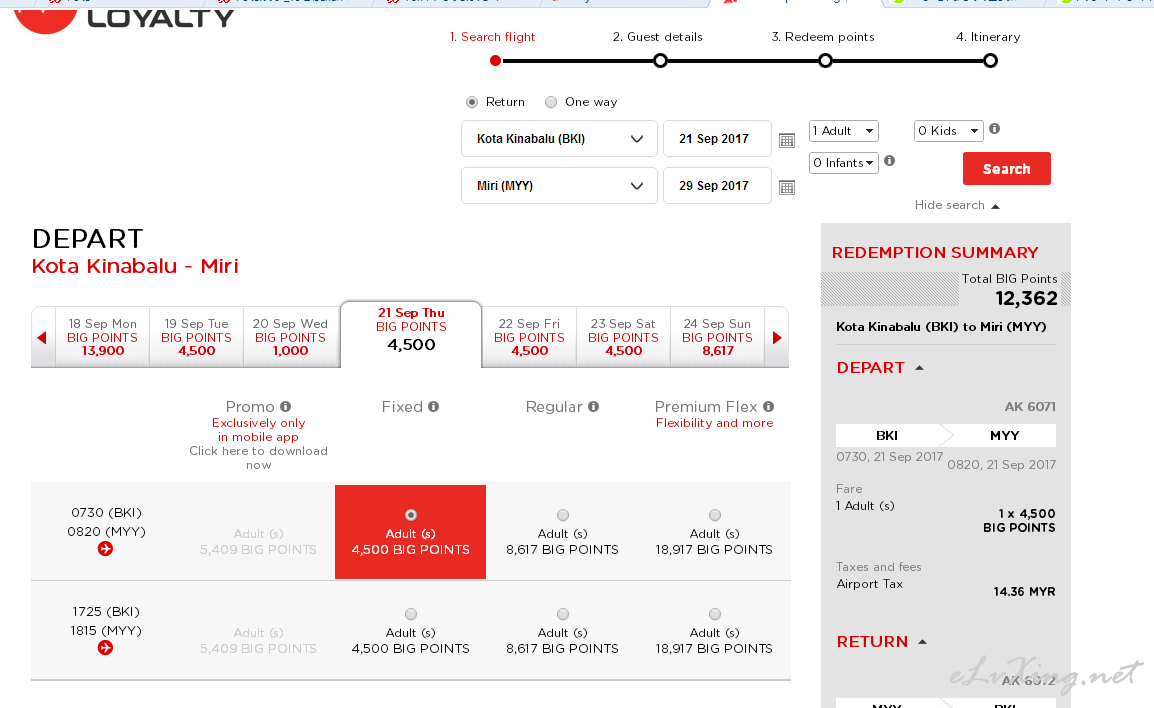Collapse the search panel with Hide search
The height and width of the screenshot is (708, 1154).
(957, 205)
